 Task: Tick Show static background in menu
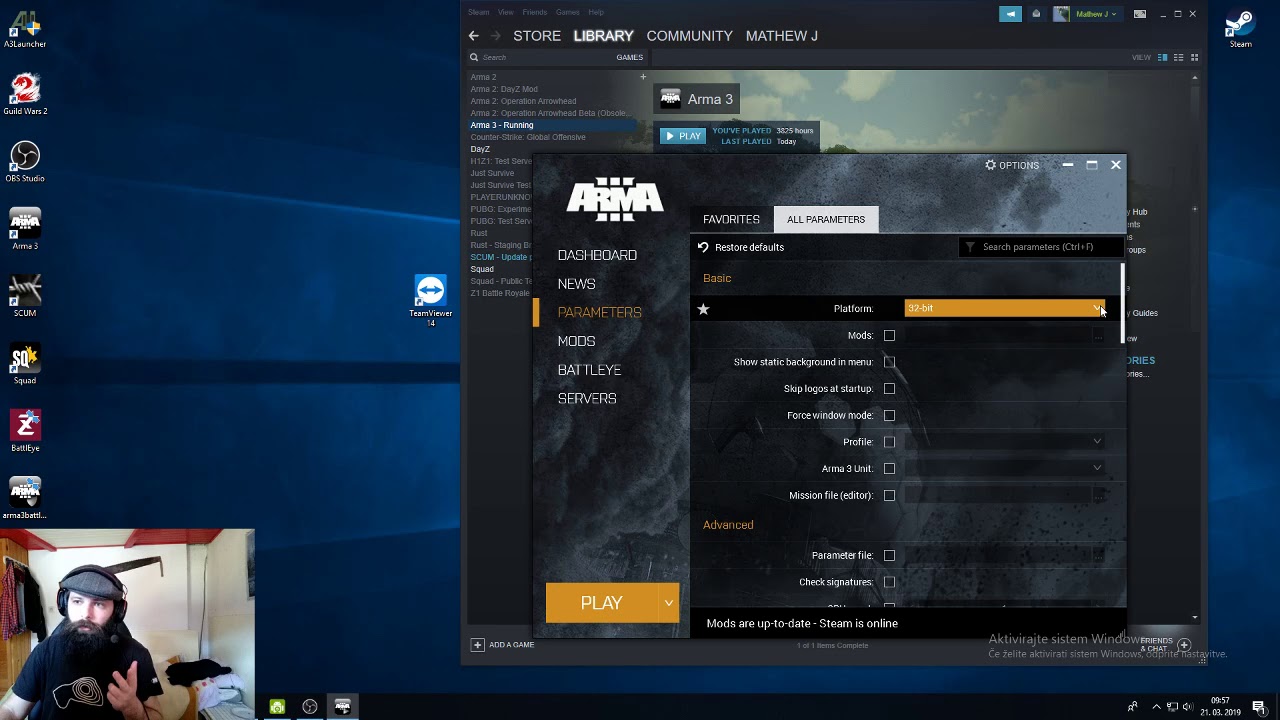889,362
